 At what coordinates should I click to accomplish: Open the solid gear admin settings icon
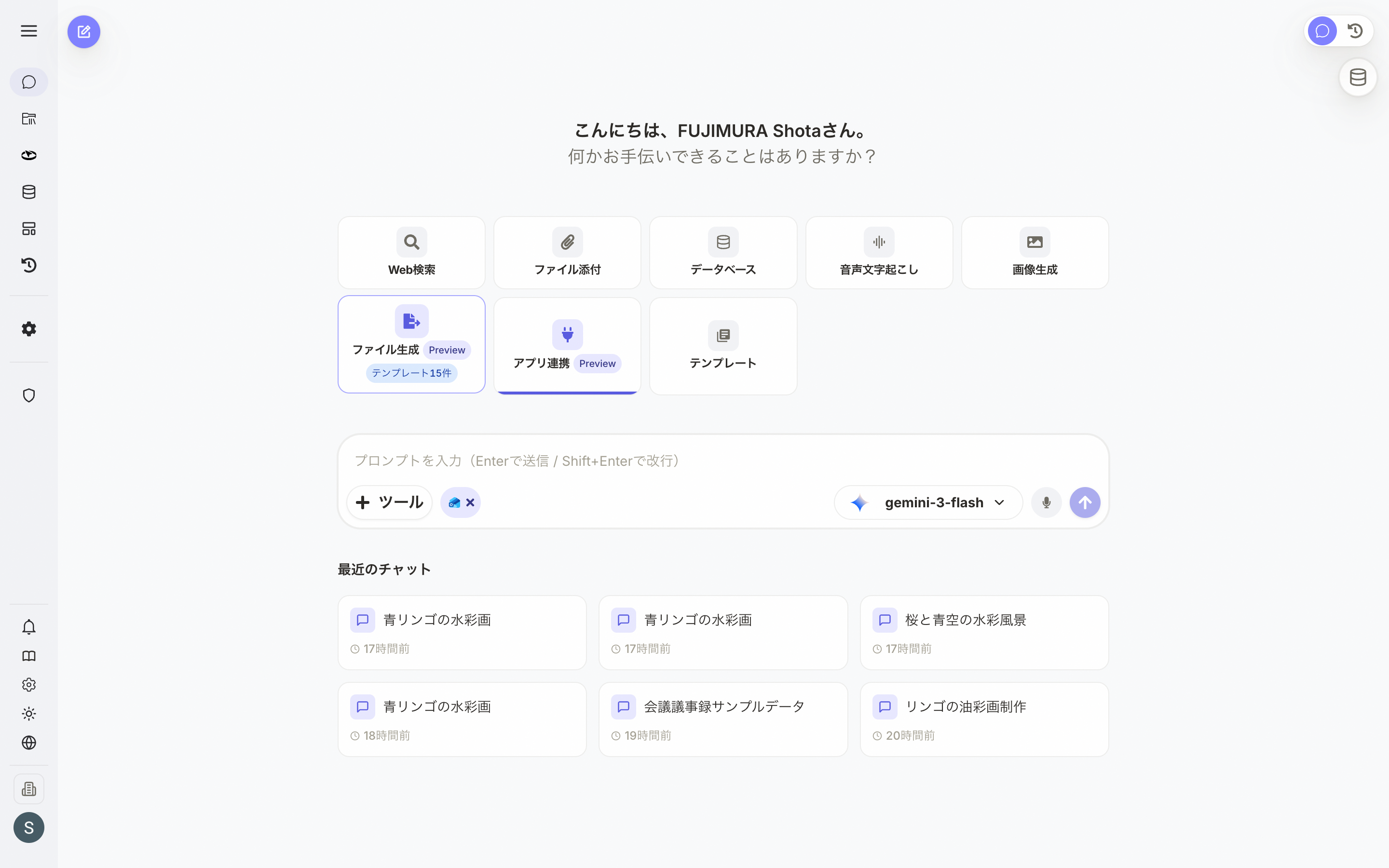pos(29,329)
